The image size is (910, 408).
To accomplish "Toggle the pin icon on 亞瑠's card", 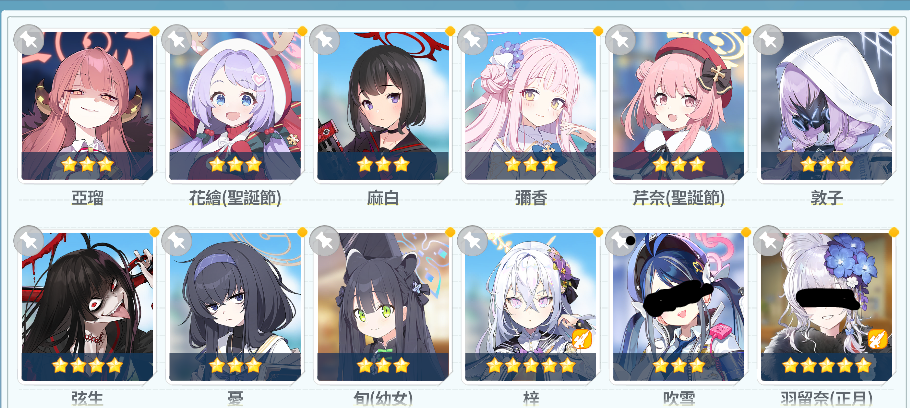I will coord(28,39).
